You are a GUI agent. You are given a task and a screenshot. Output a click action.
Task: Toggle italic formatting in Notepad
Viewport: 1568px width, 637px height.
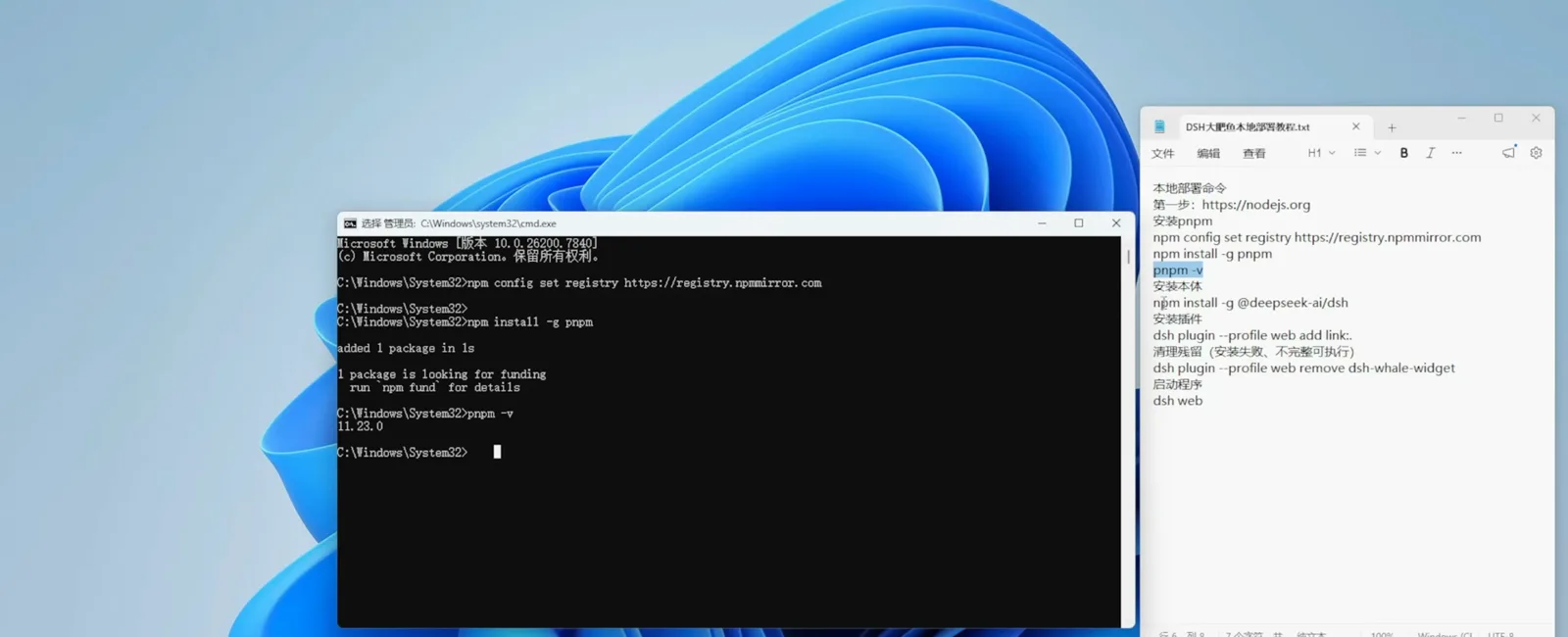[1431, 153]
